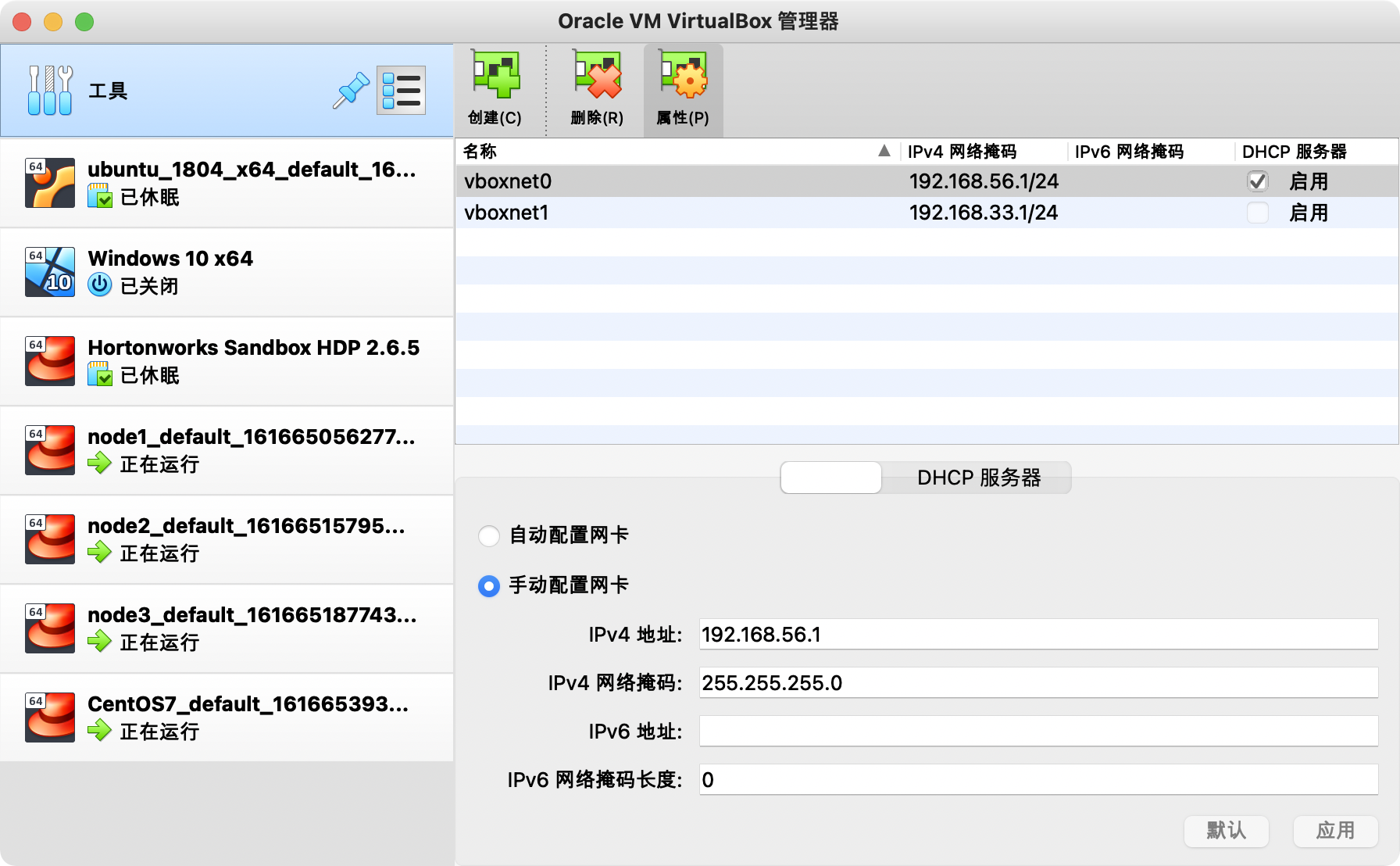
Task: Click the 工具 (Tools) label
Action: coord(108,91)
